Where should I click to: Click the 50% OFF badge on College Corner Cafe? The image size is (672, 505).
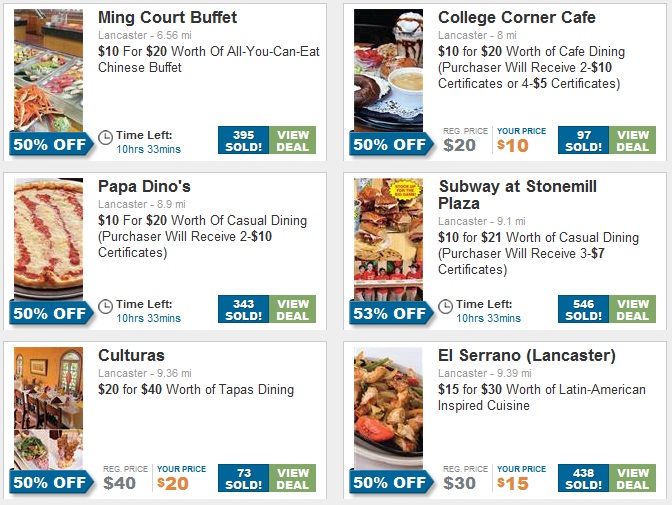(x=390, y=144)
